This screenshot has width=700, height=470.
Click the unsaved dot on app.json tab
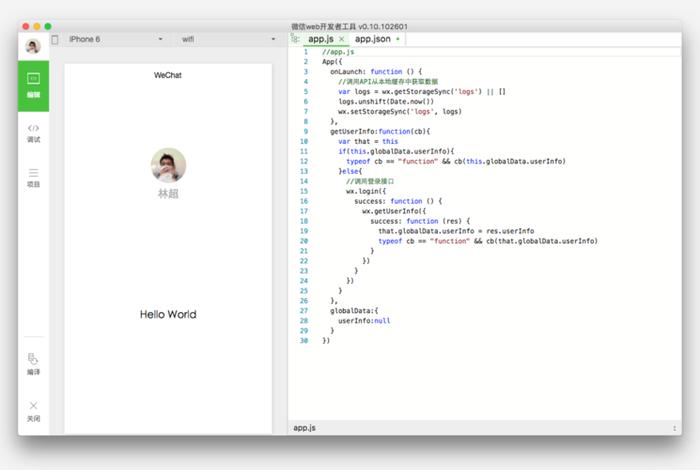point(398,39)
